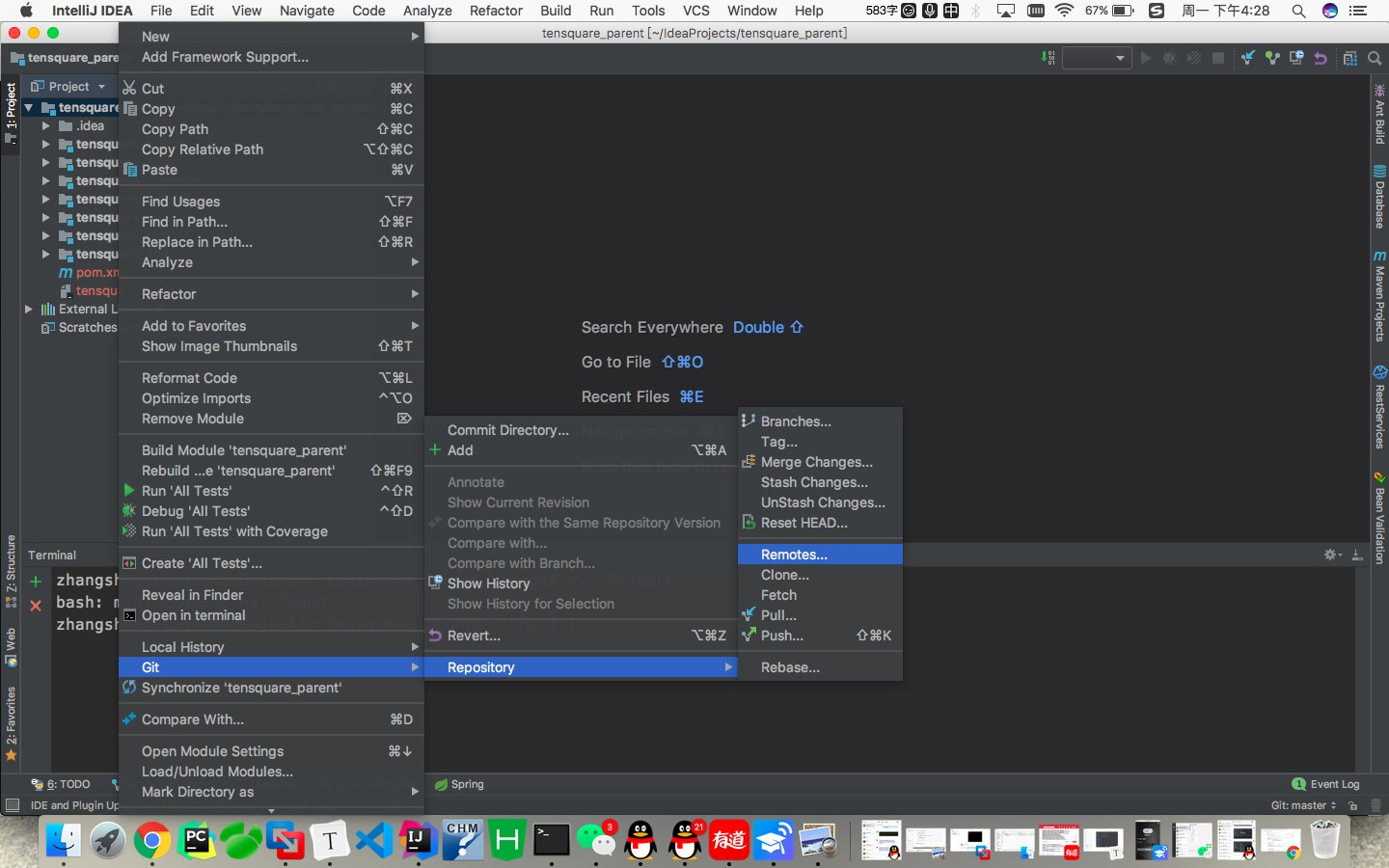Click the Debug bug icon in toolbar
The width and height of the screenshot is (1389, 868).
click(x=1169, y=58)
